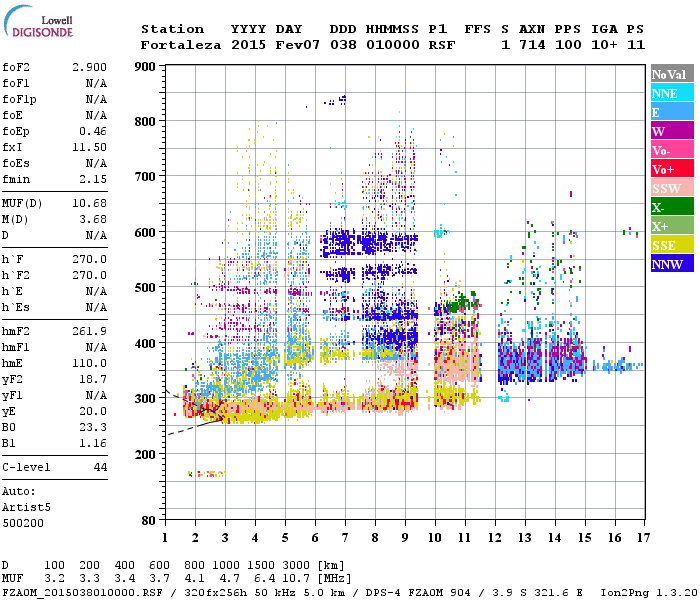Viewport: 700px width, 600px height.
Task: Click the dark green X- legend swatch
Action: pos(669,207)
